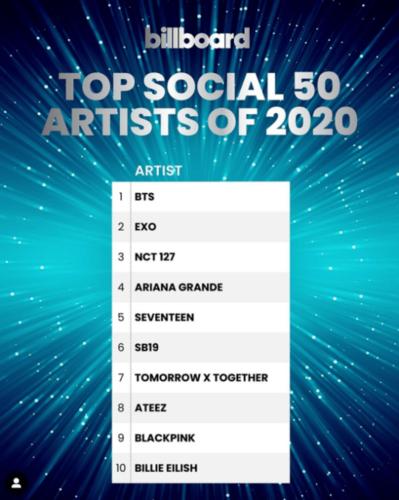
Task: Select the Billie Eilish row
Action: [x=201, y=468]
